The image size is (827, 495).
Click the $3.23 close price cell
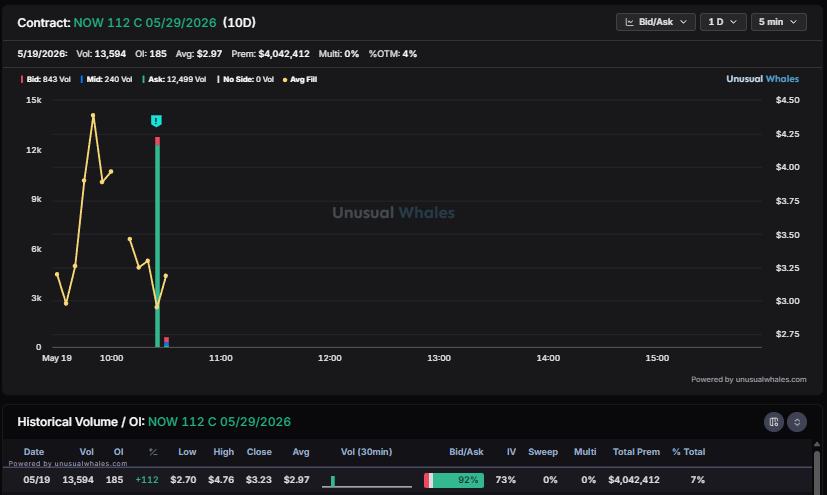click(x=258, y=480)
